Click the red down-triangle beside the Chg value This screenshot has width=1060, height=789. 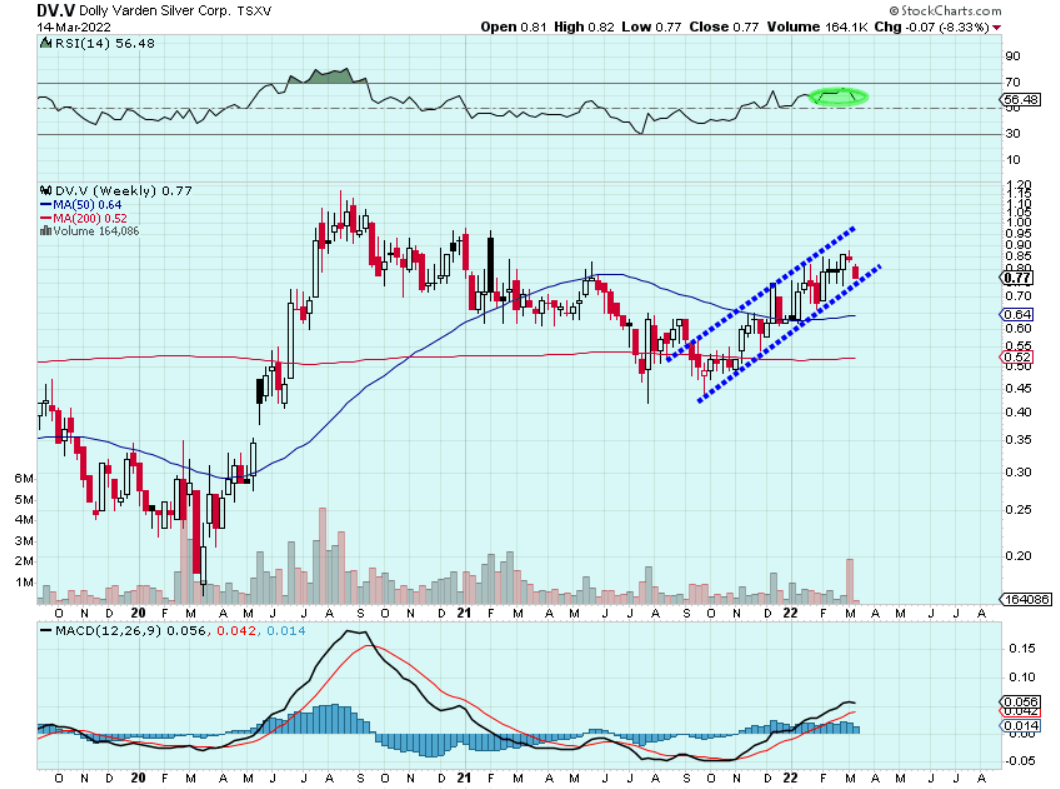996,28
